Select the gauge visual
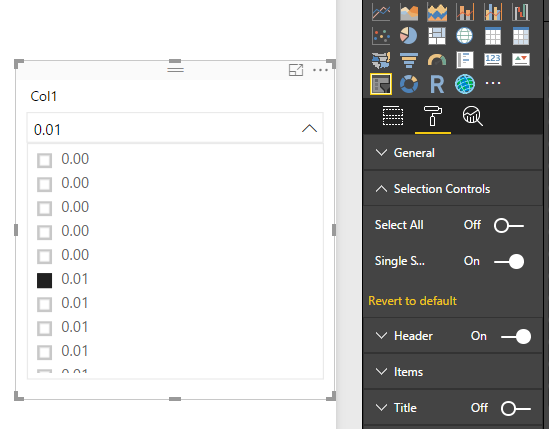This screenshot has height=429, width=549. coord(437,60)
